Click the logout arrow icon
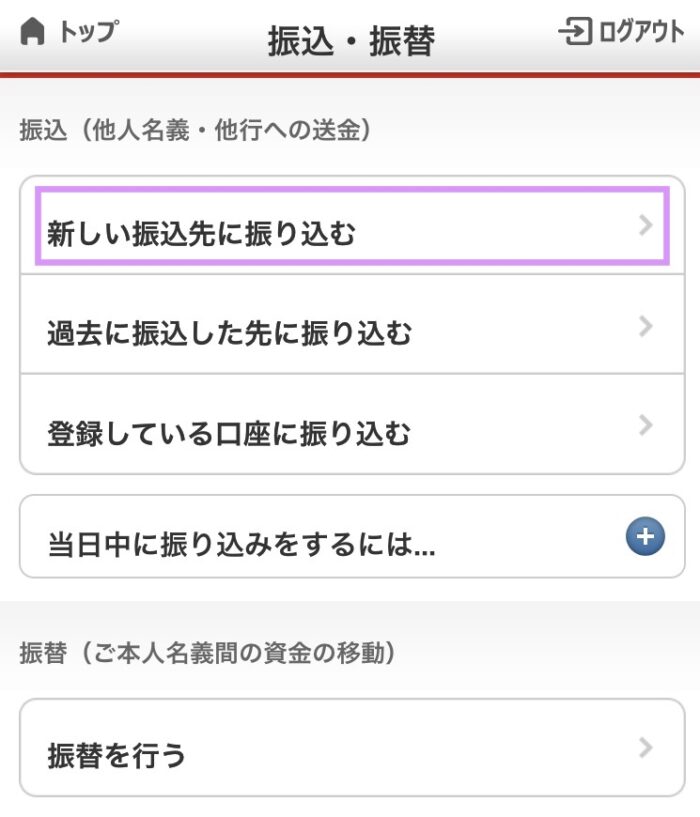This screenshot has width=700, height=817. [575, 31]
